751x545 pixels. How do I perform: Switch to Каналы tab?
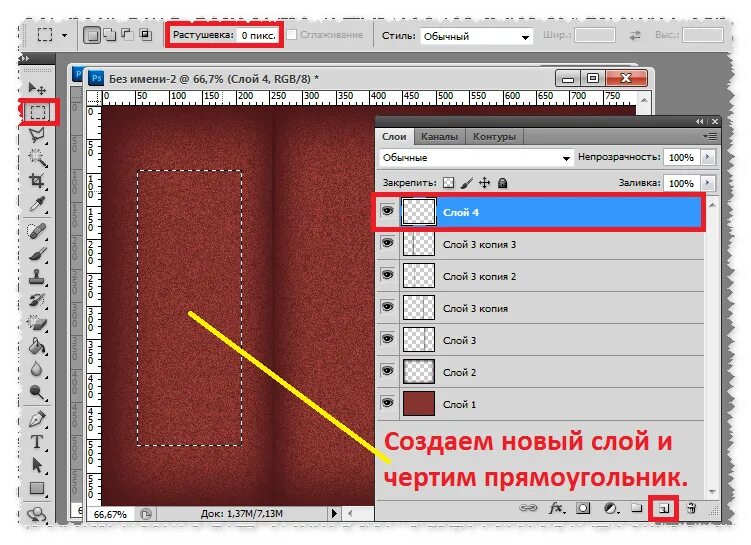pyautogui.click(x=439, y=136)
